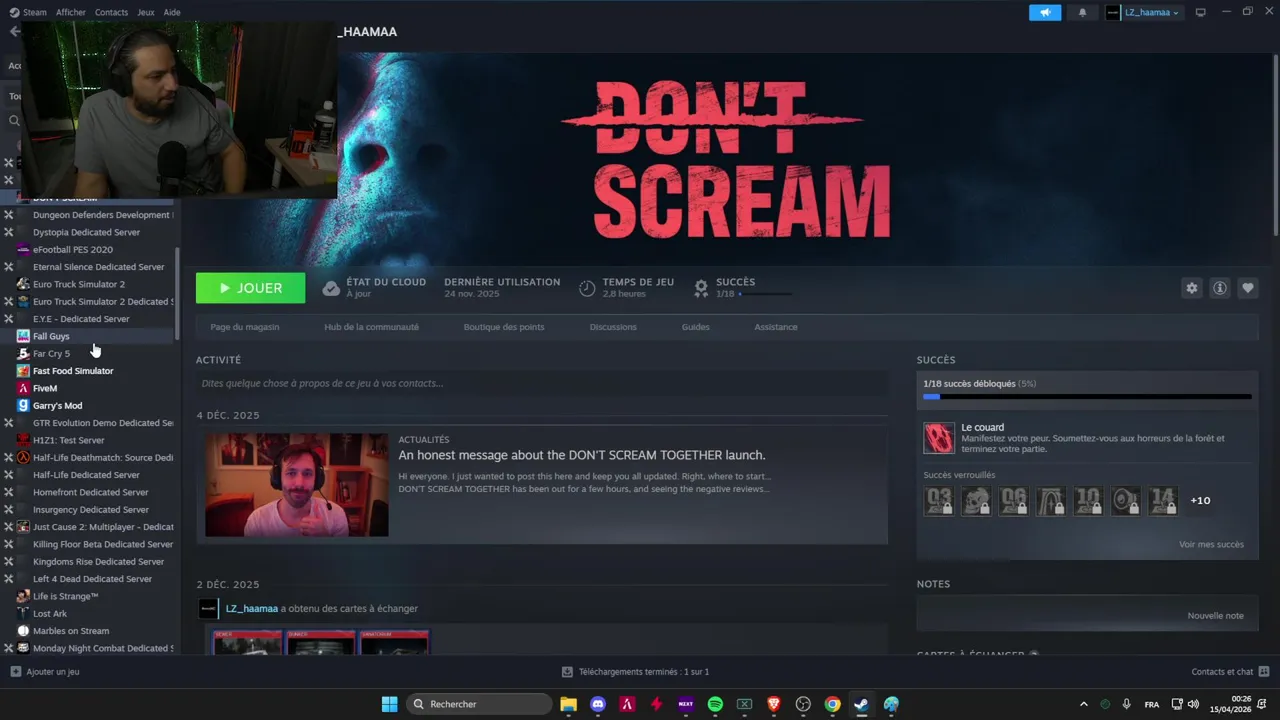Open Guides tab
The image size is (1280, 720).
(696, 327)
